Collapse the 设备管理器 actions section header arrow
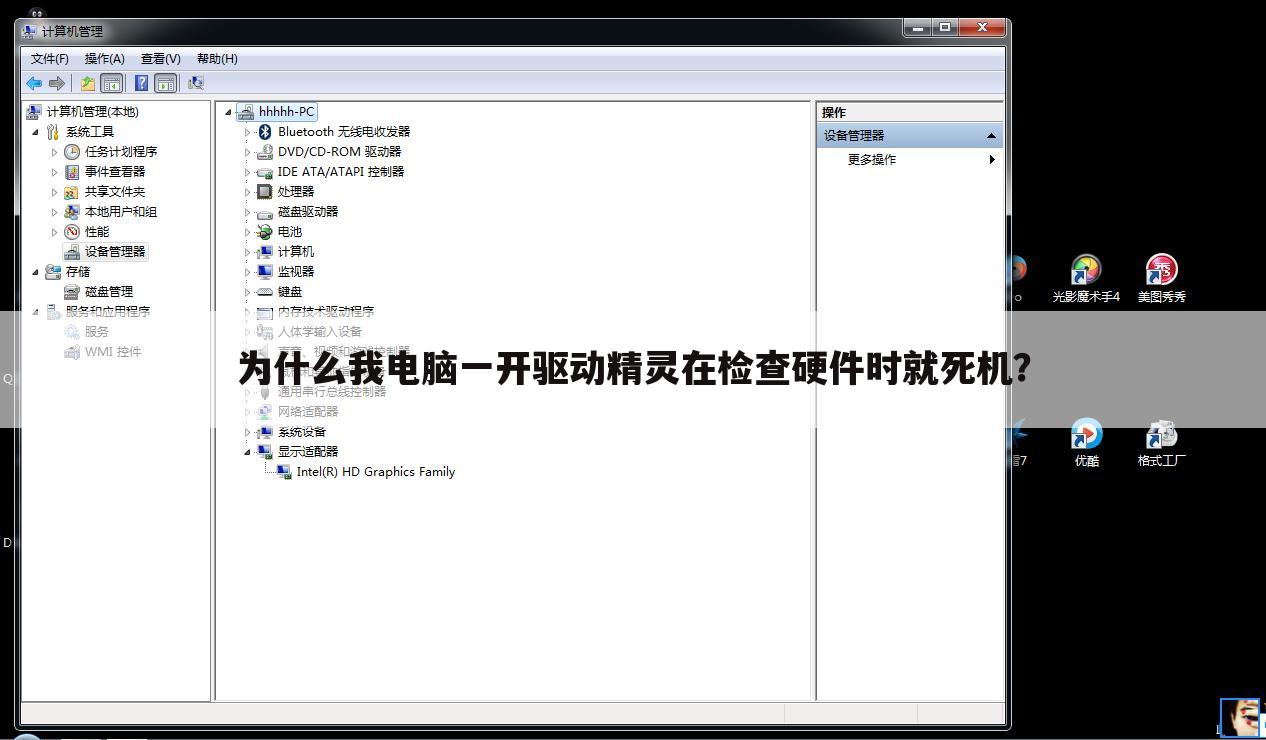The height and width of the screenshot is (740, 1266). [x=991, y=136]
